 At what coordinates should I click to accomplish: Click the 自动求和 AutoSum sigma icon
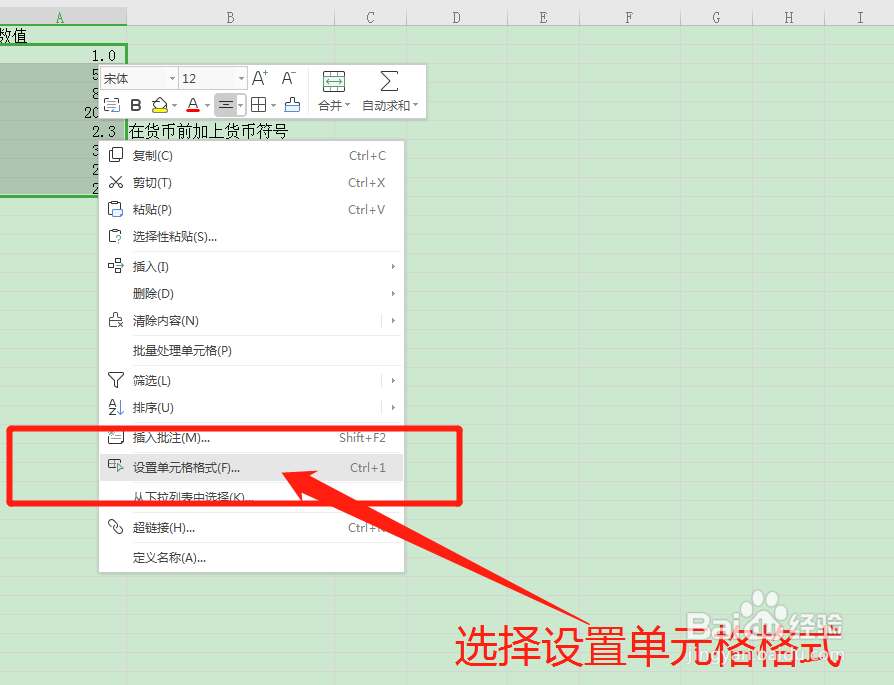tap(389, 90)
